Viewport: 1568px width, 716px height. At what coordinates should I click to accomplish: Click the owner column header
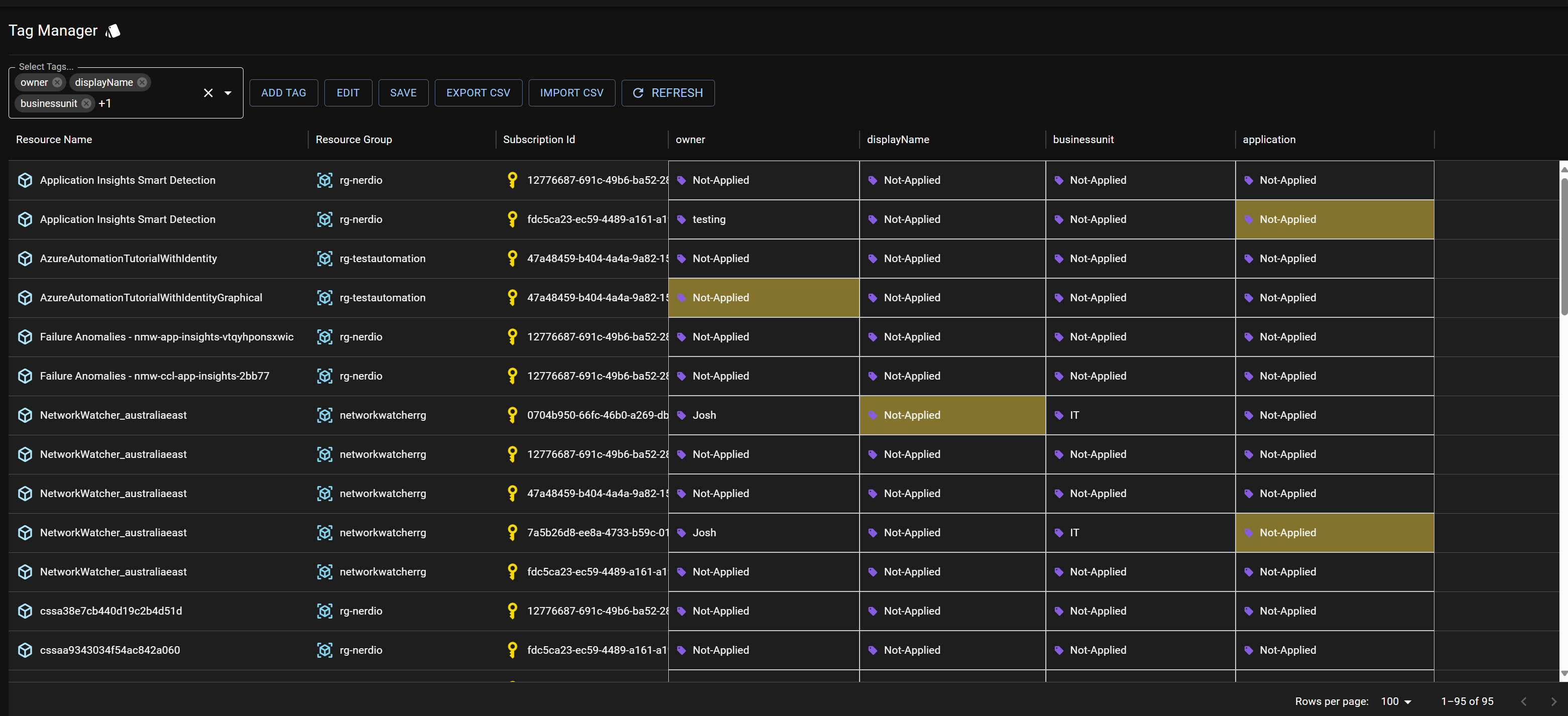[690, 140]
